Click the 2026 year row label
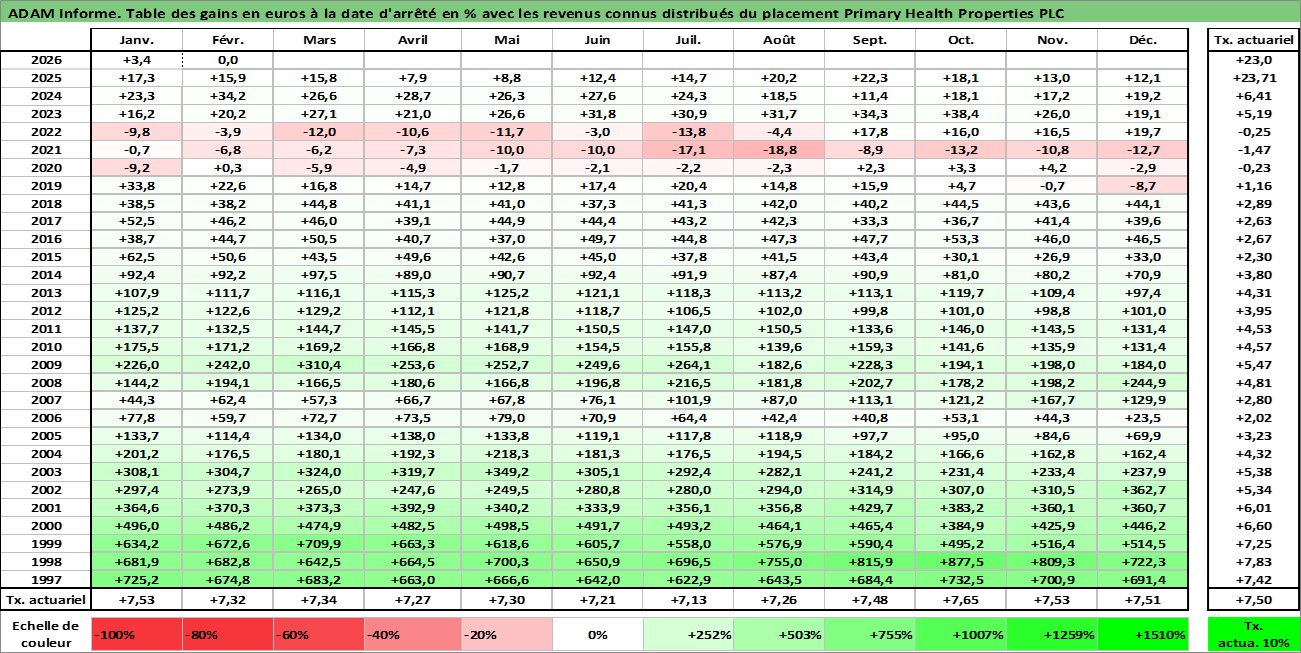Screen dimensions: 1301x653 (46, 60)
